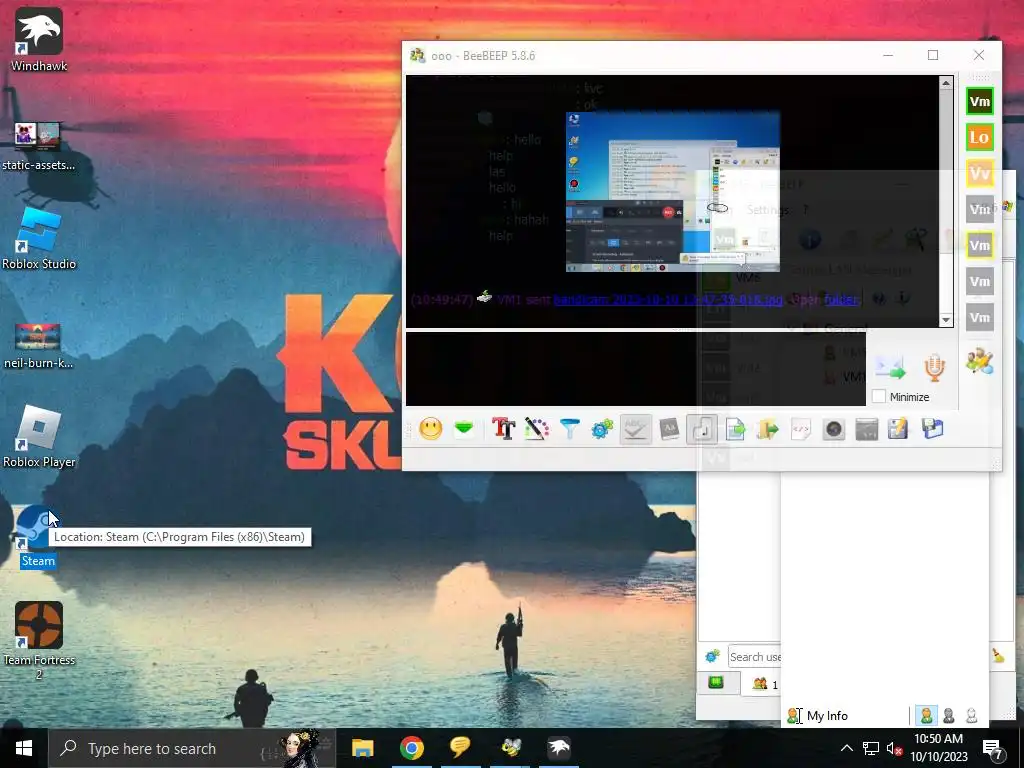
Task: Switch to BeeBEEP bee icon on taskbar
Action: pyautogui.click(x=510, y=748)
